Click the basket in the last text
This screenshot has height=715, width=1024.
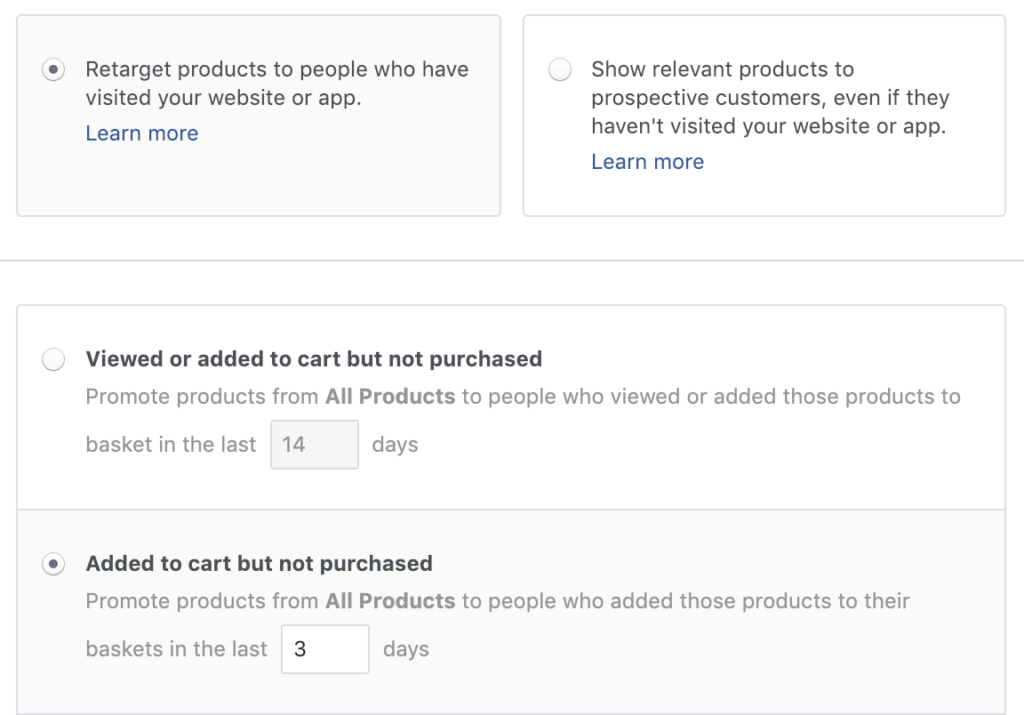tap(170, 445)
